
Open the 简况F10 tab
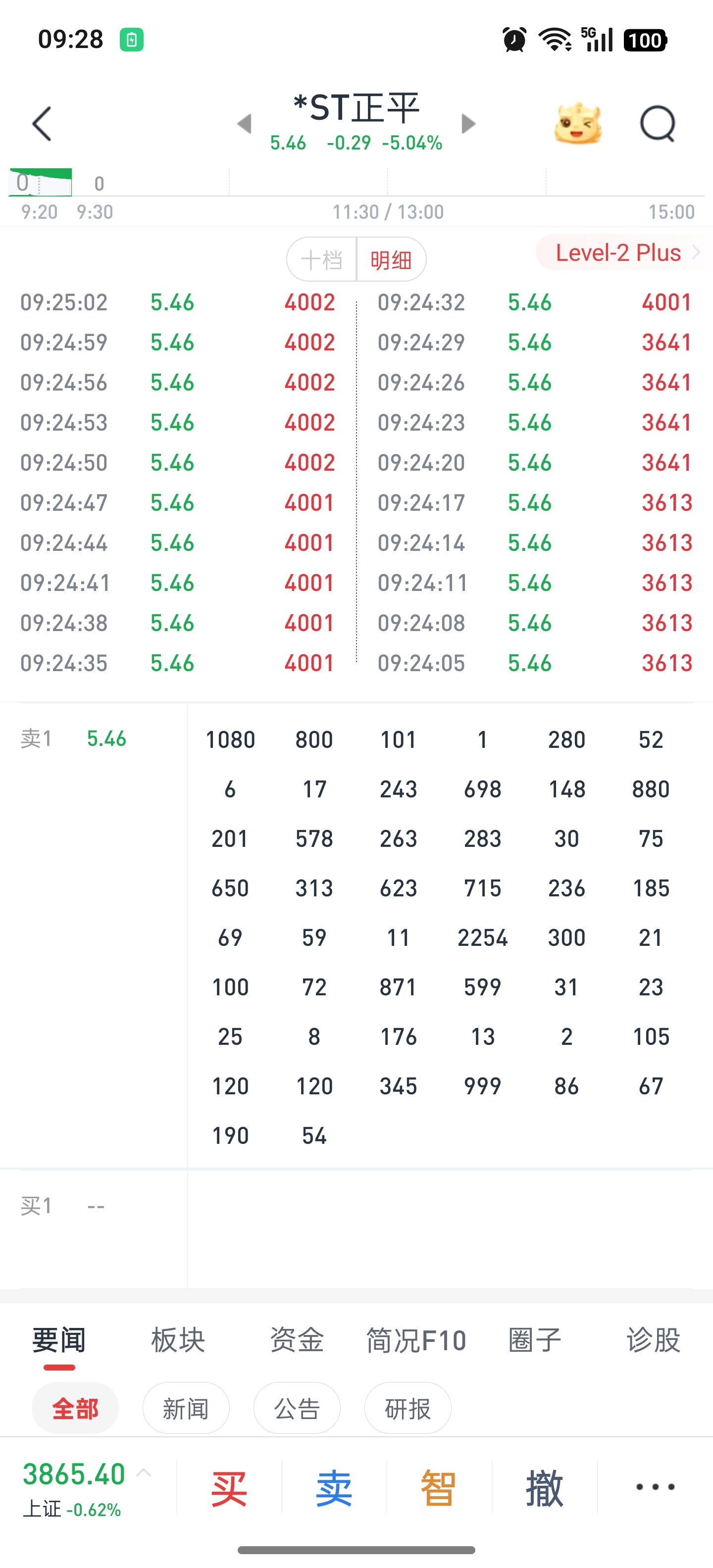[416, 1340]
